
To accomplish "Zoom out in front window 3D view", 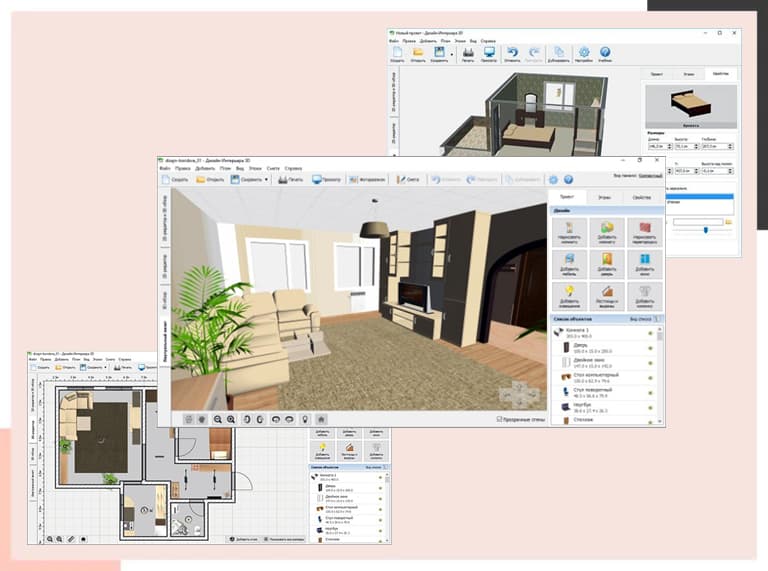I will 217,419.
